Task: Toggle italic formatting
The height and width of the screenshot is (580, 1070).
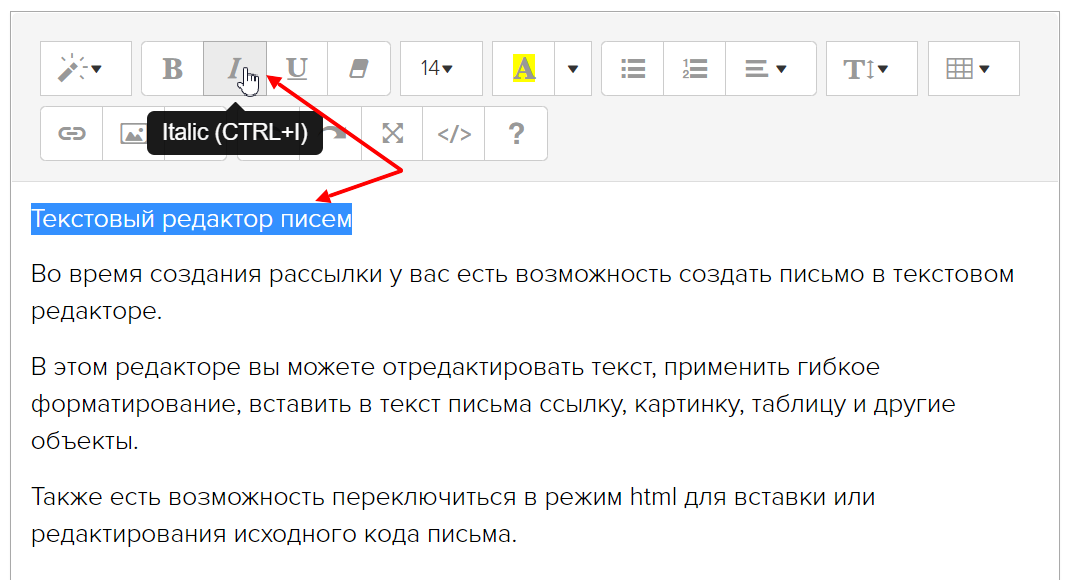Action: point(234,69)
